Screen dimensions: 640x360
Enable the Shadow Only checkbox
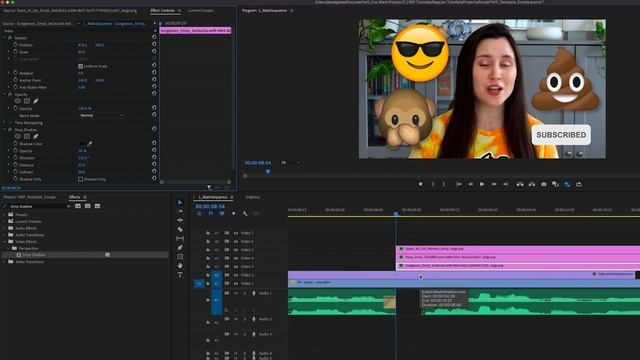coord(80,179)
